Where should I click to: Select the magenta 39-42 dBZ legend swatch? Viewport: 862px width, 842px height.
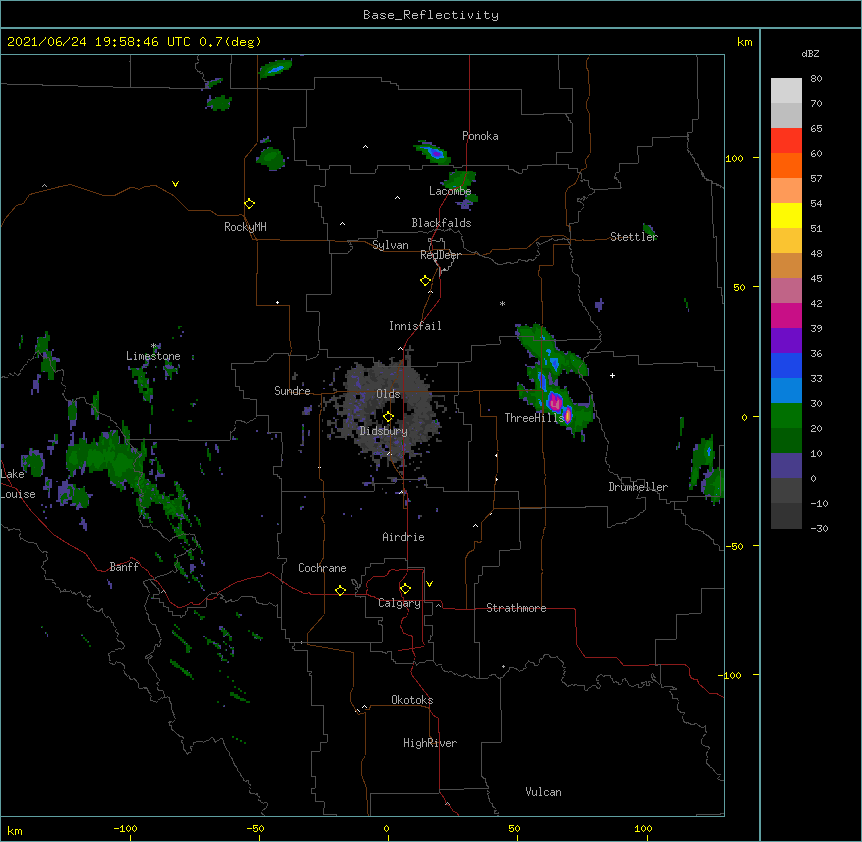(786, 315)
